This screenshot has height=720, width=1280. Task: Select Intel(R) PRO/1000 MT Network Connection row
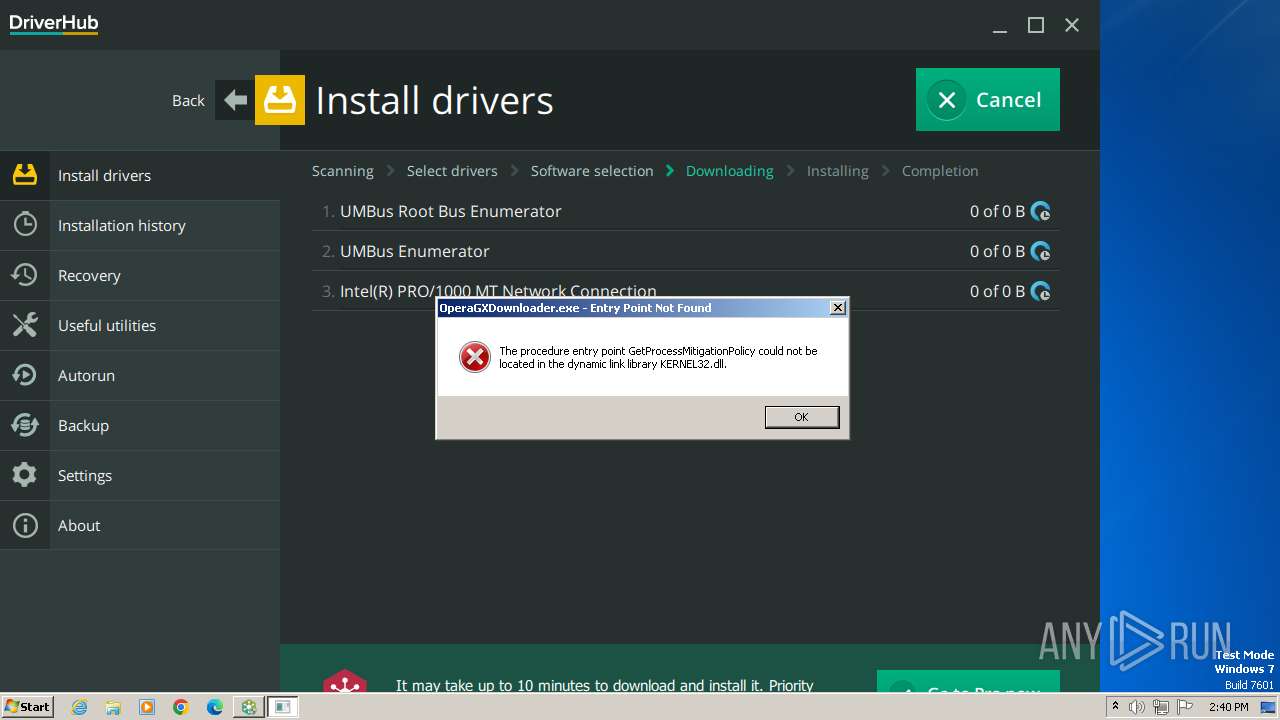(686, 291)
